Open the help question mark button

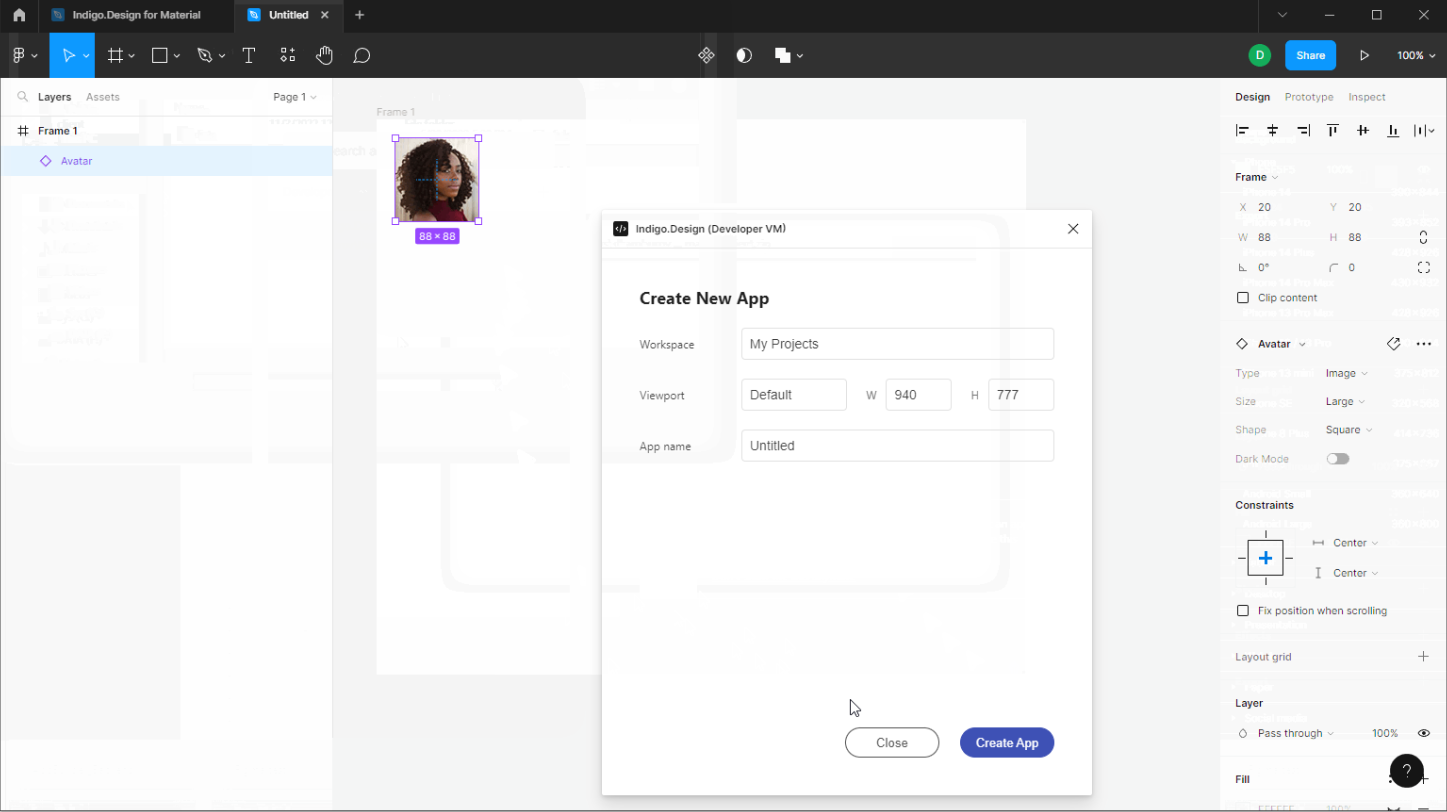pos(1406,771)
